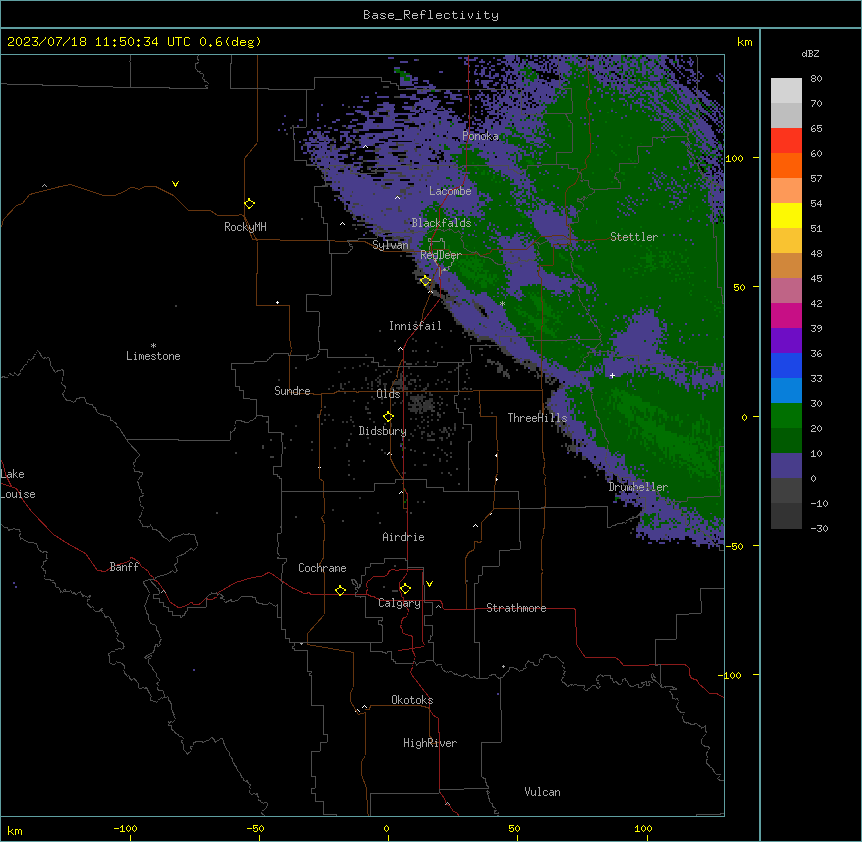Viewport: 862px width, 842px height.
Task: Select the purple 39-36 dBZ legend swatch
Action: click(786, 341)
